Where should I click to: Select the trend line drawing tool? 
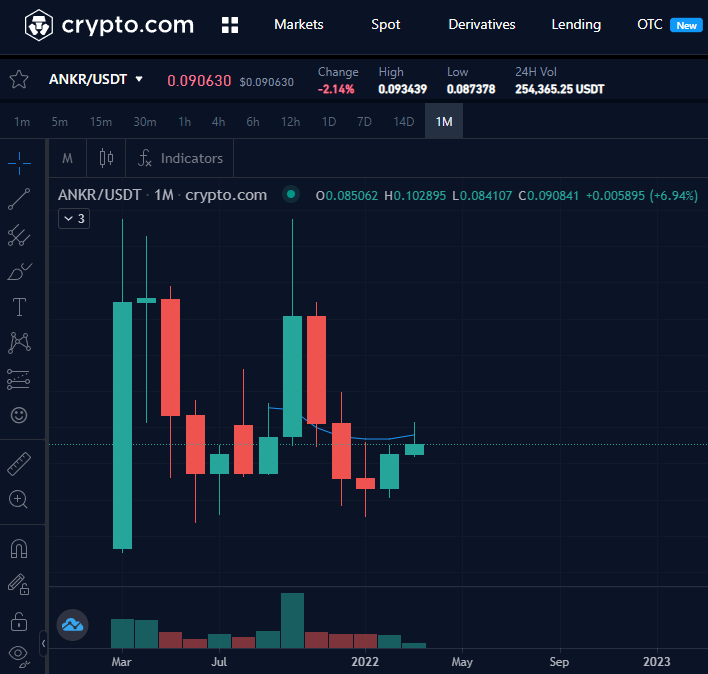(x=19, y=199)
